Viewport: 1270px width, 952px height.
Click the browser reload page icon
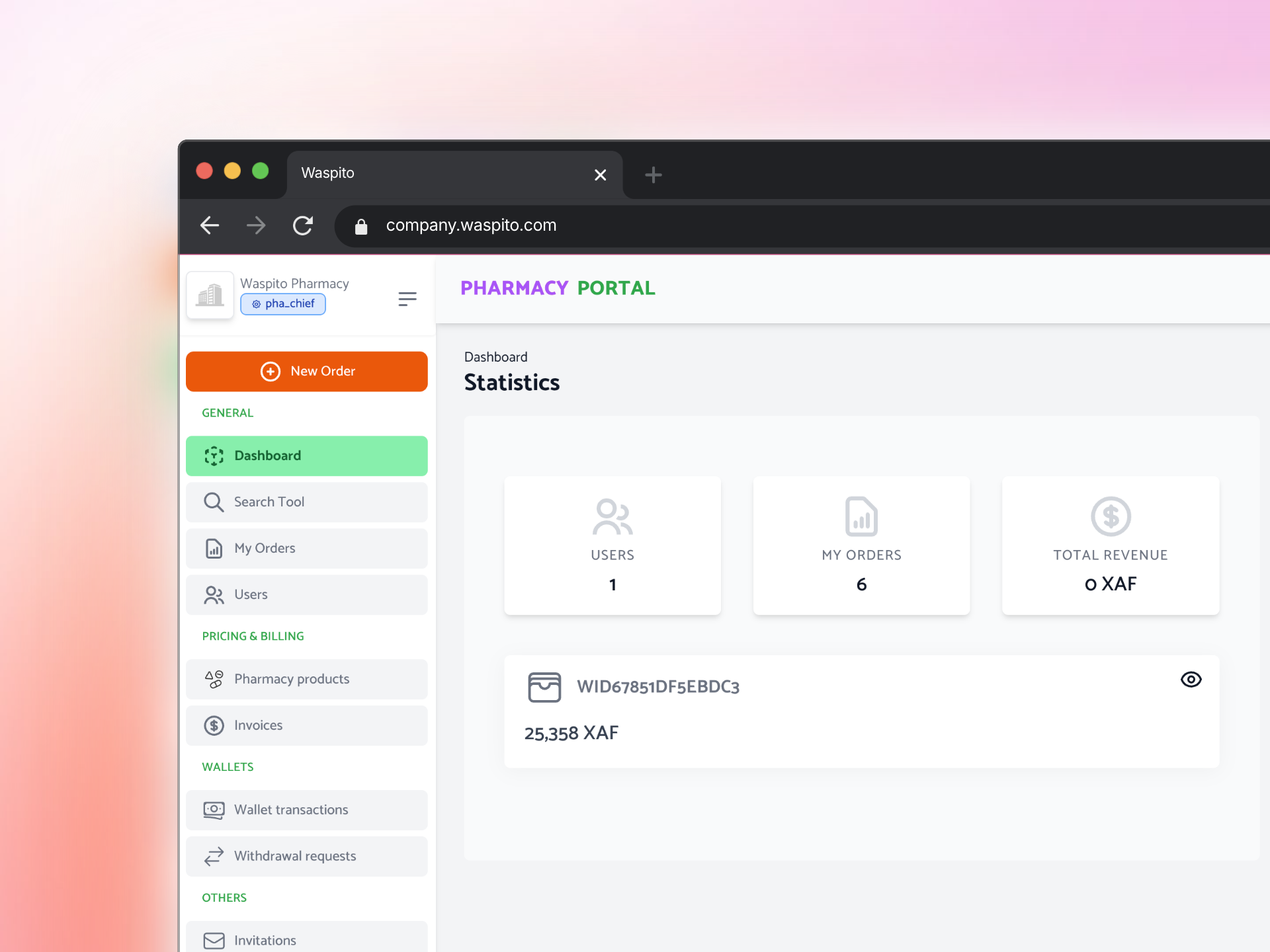tap(303, 226)
